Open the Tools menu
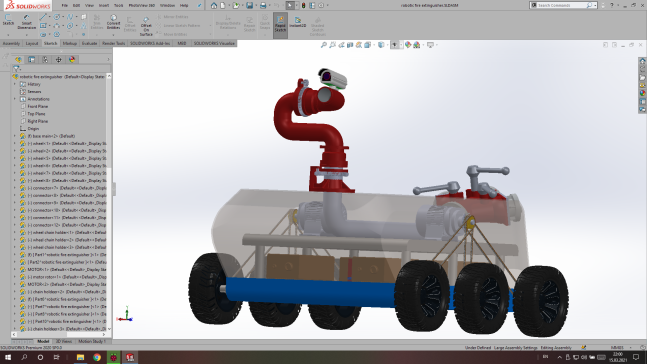 pyautogui.click(x=118, y=5)
